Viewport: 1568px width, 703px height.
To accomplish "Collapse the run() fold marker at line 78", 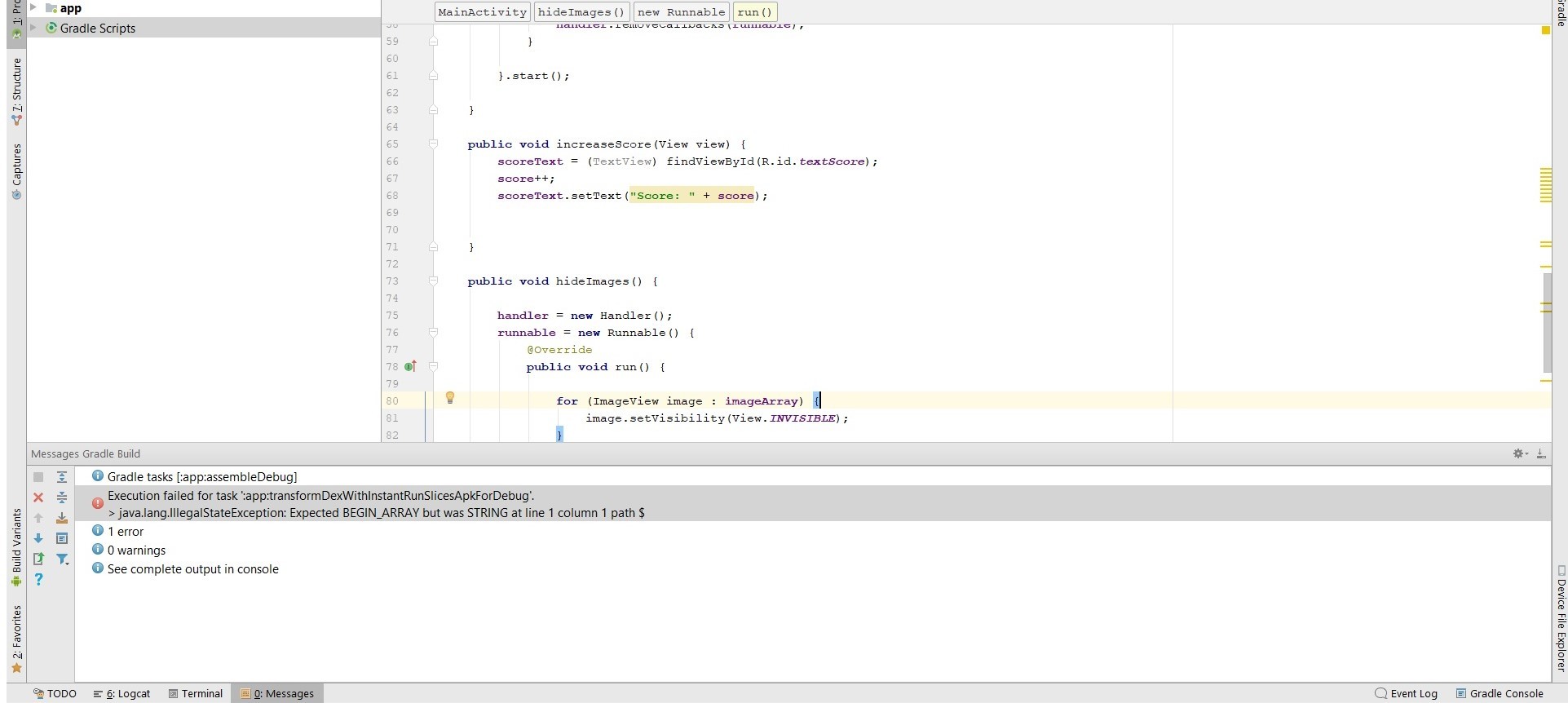I will pos(434,366).
